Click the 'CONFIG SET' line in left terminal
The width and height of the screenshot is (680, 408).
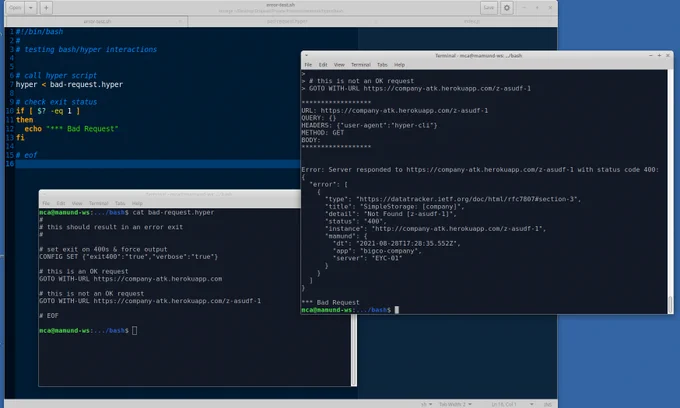(128, 257)
